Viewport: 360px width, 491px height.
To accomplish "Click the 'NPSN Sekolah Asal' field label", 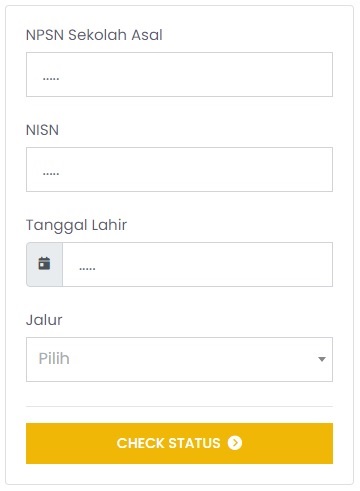I will 94,35.
